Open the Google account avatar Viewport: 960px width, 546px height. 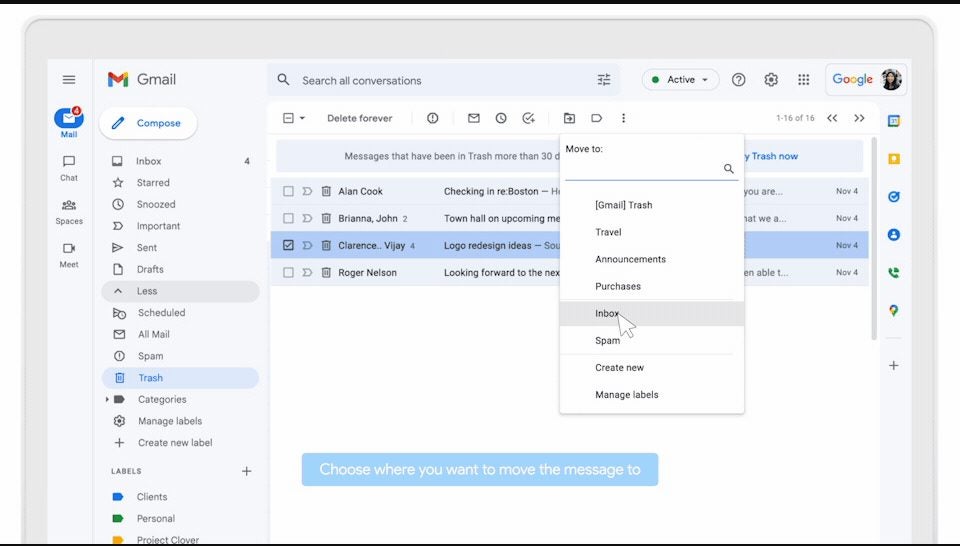click(x=891, y=80)
